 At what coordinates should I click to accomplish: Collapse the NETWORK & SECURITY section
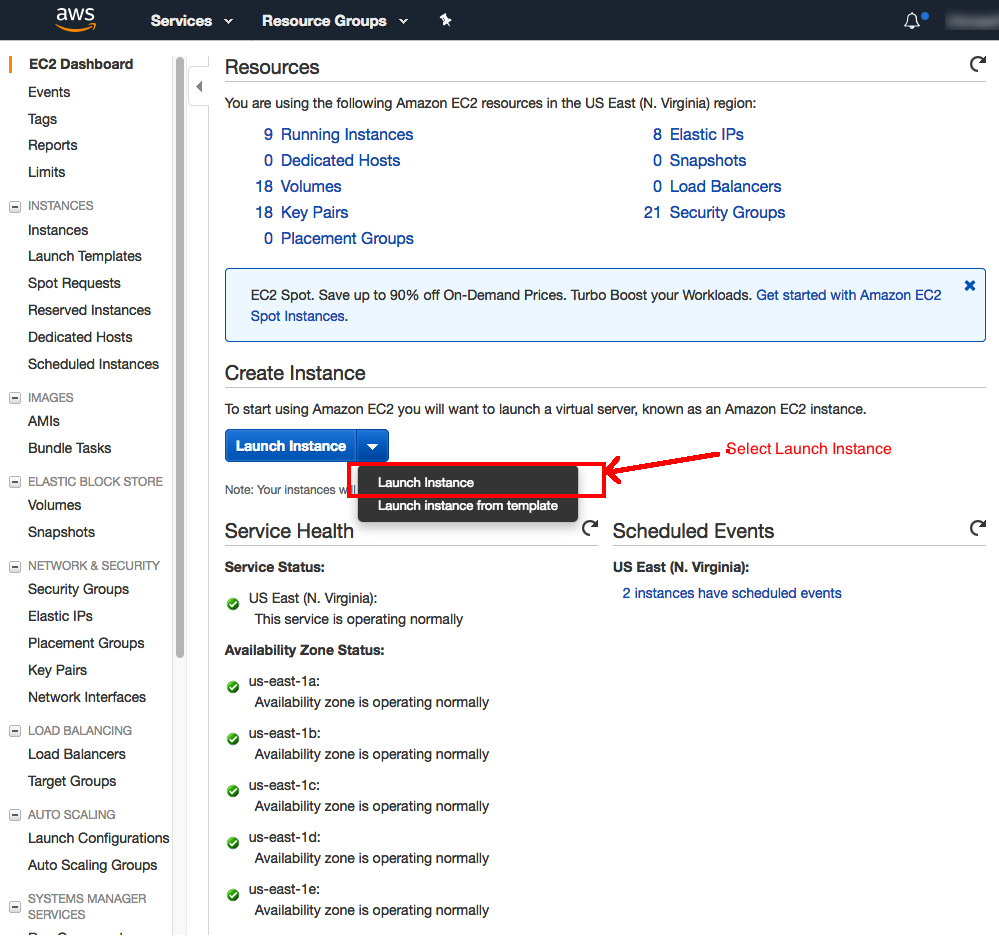pos(15,566)
